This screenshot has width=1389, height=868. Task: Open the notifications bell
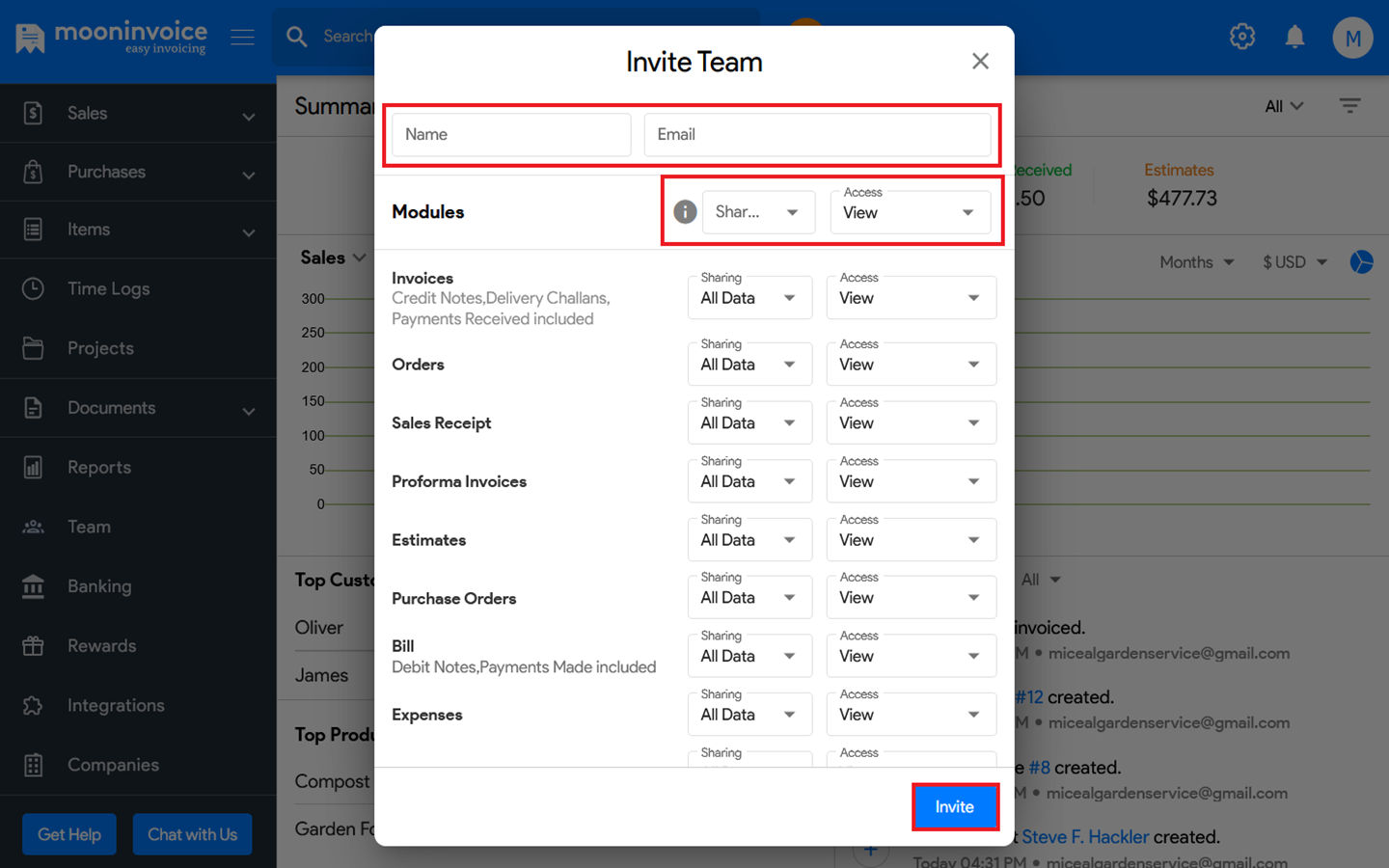coord(1294,38)
